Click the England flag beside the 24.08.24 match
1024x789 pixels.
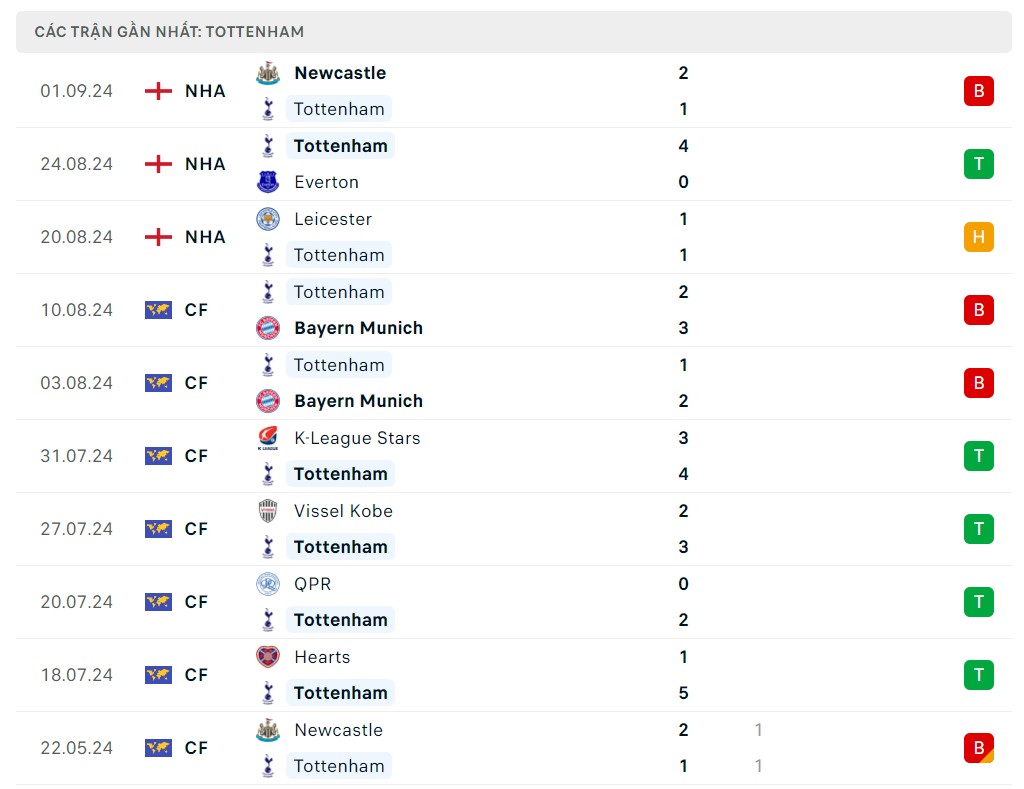pyautogui.click(x=158, y=164)
